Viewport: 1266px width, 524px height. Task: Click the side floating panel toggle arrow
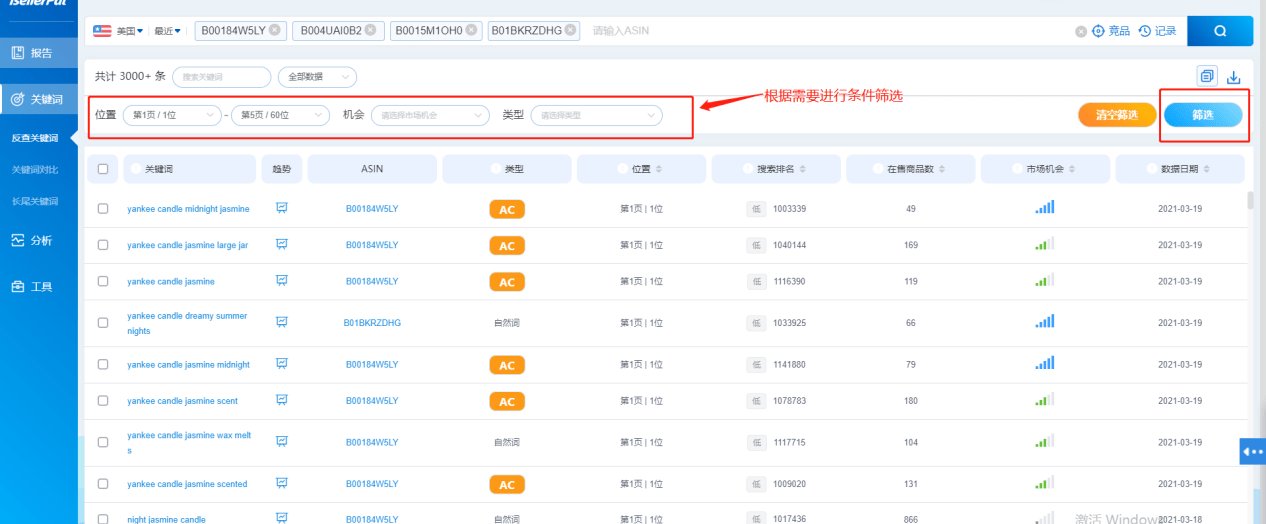[x=1253, y=452]
